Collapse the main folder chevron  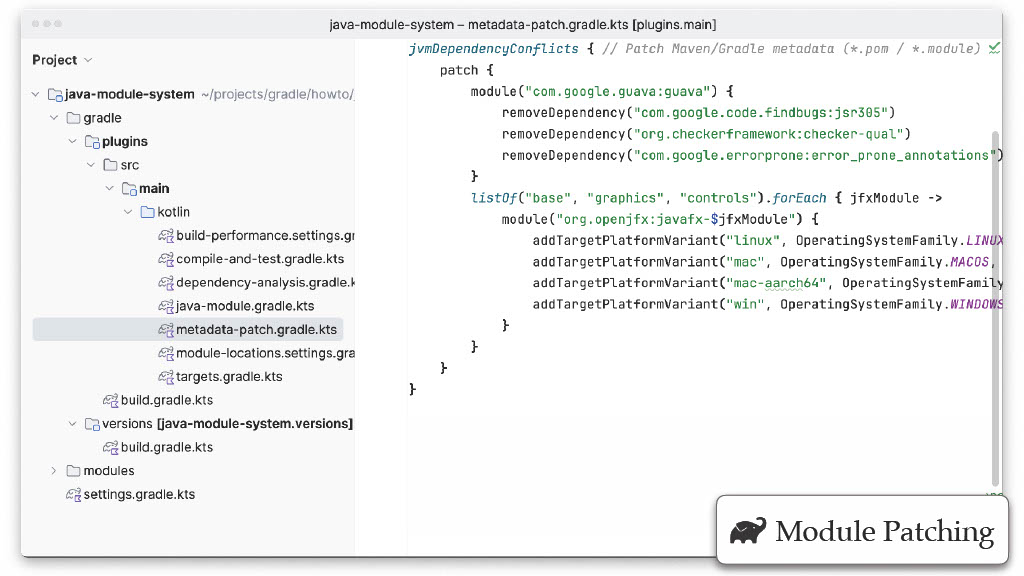click(x=109, y=189)
